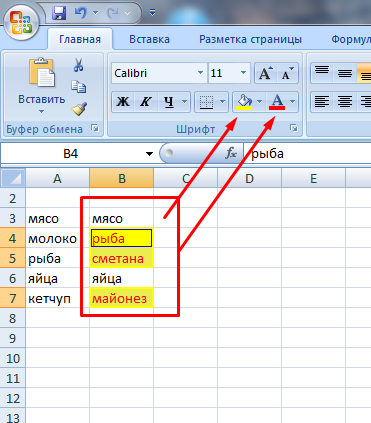Align text to top of cell
This screenshot has width=371, height=423.
coord(322,73)
